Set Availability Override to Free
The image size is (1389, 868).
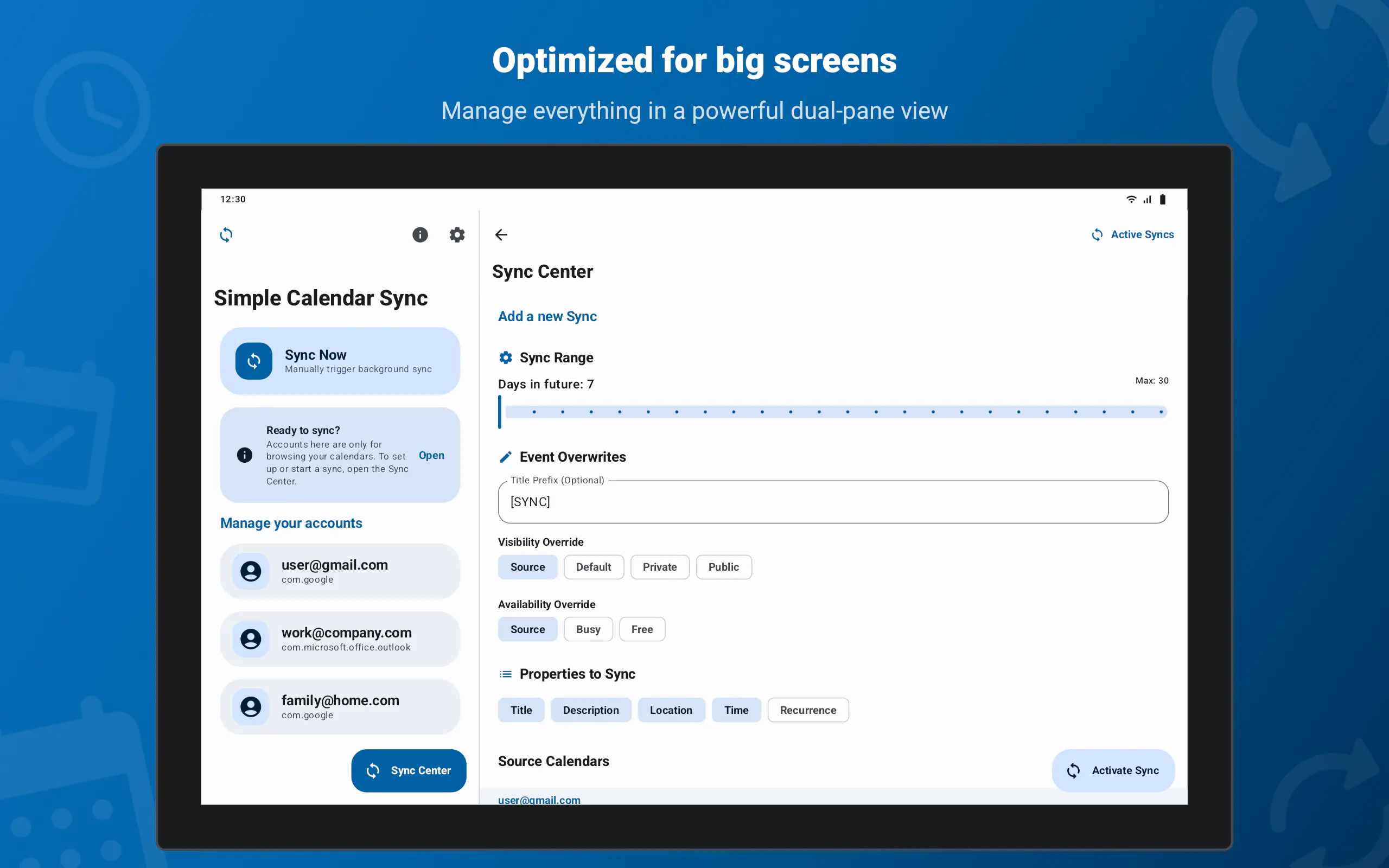[x=642, y=630]
